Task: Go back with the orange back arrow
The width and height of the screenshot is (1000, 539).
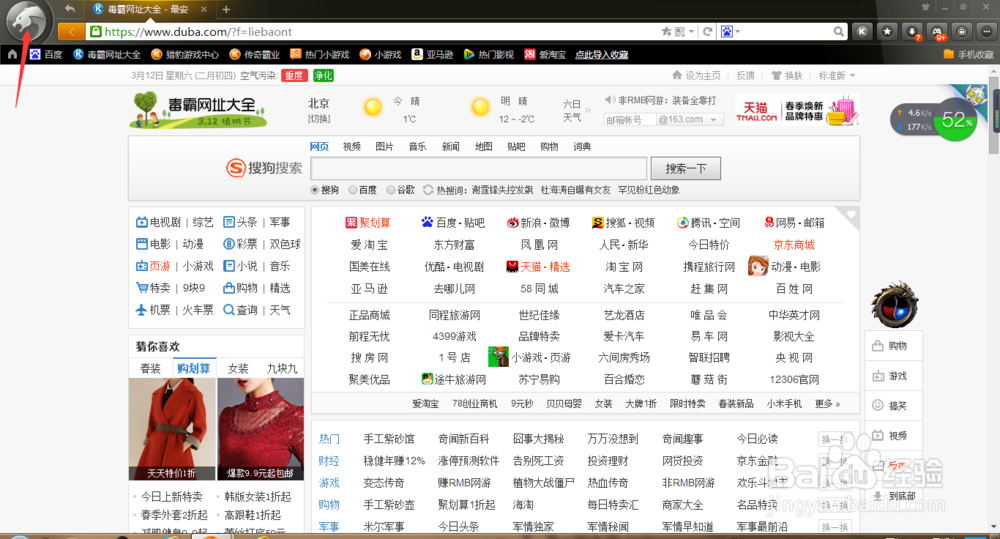Action: [x=71, y=31]
